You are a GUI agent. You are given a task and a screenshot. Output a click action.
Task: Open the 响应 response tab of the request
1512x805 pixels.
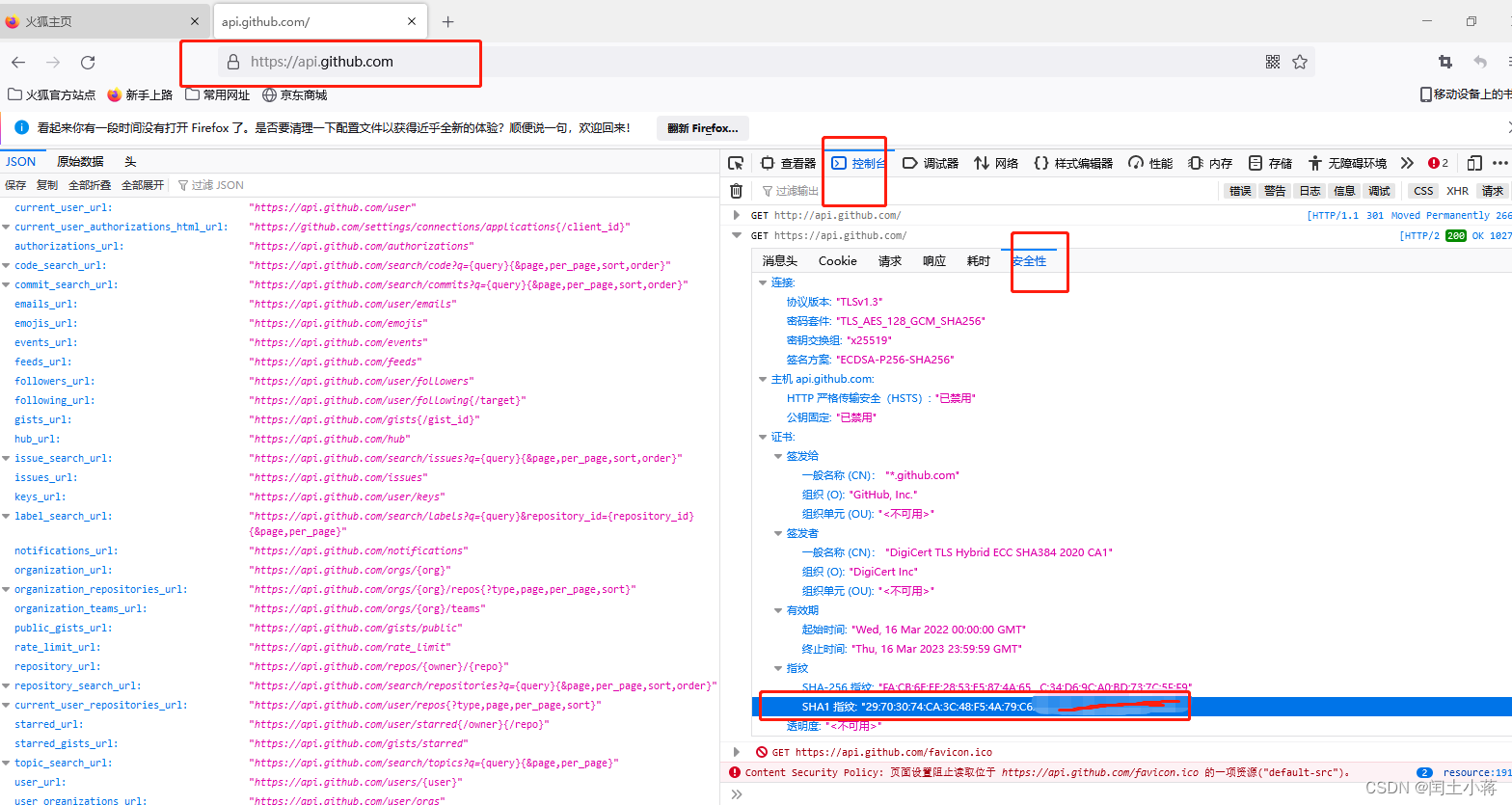click(x=934, y=261)
